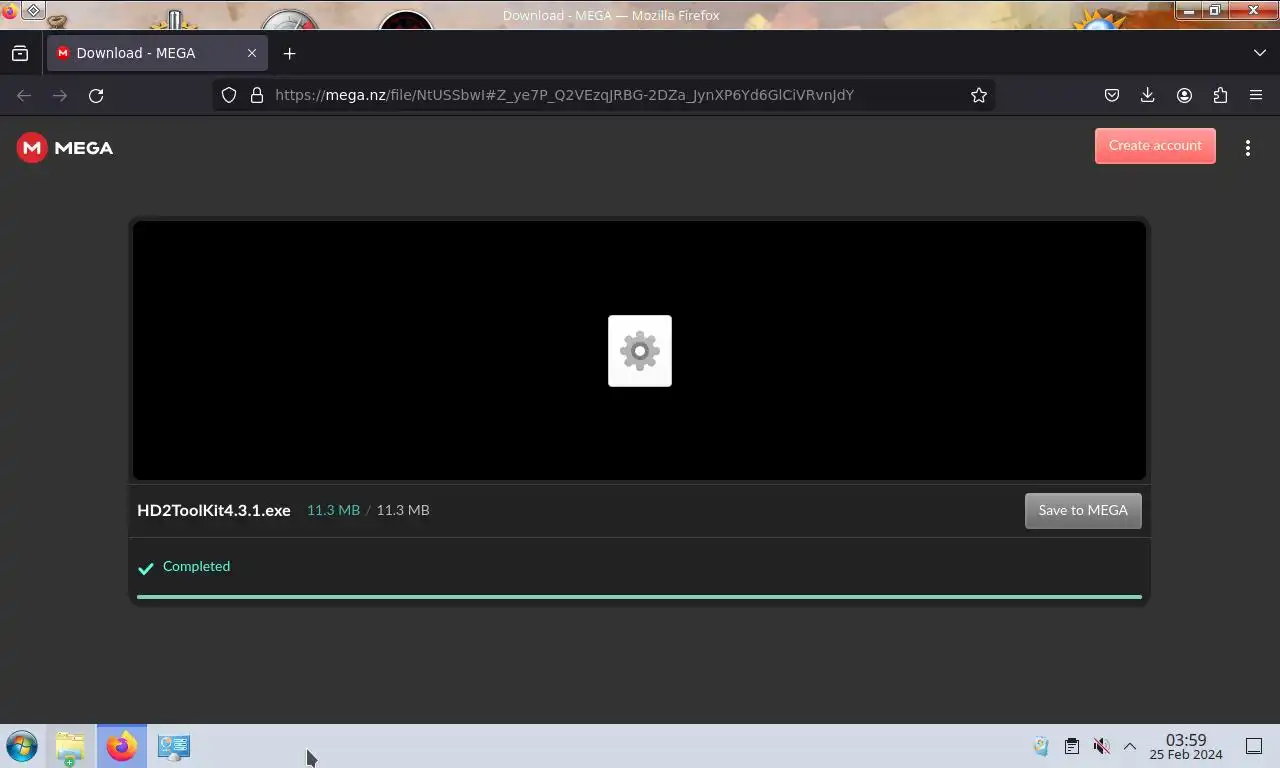Screen dimensions: 1280x768
Task: Close the Download - MEGA tab
Action: click(252, 53)
